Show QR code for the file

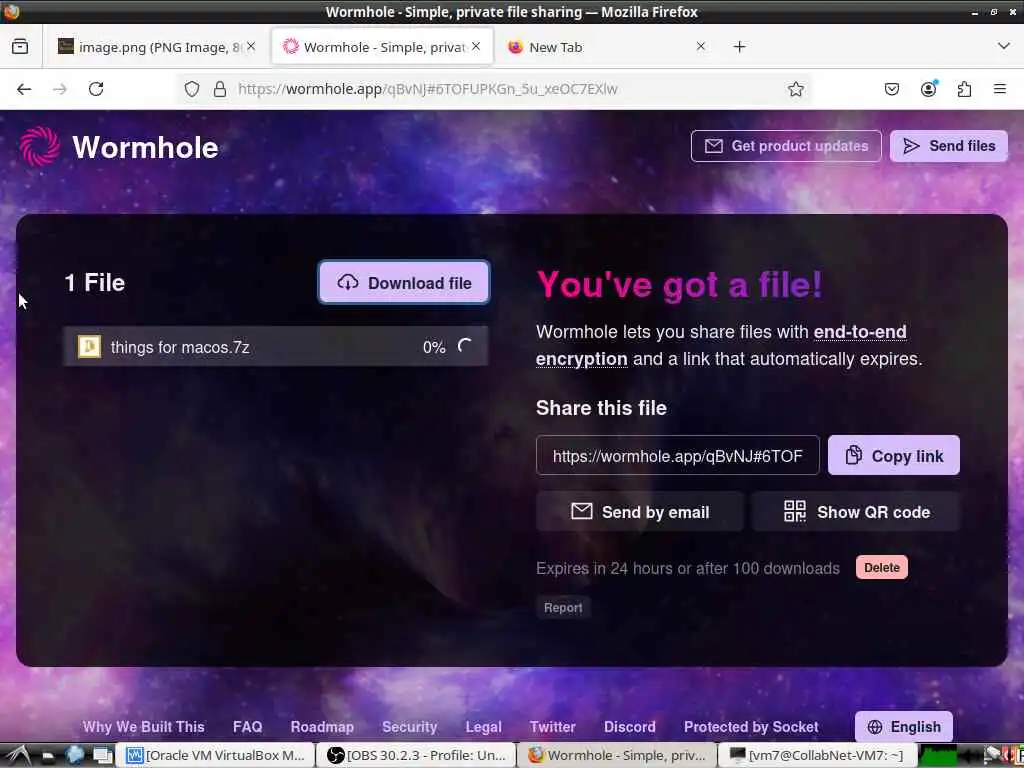[856, 511]
